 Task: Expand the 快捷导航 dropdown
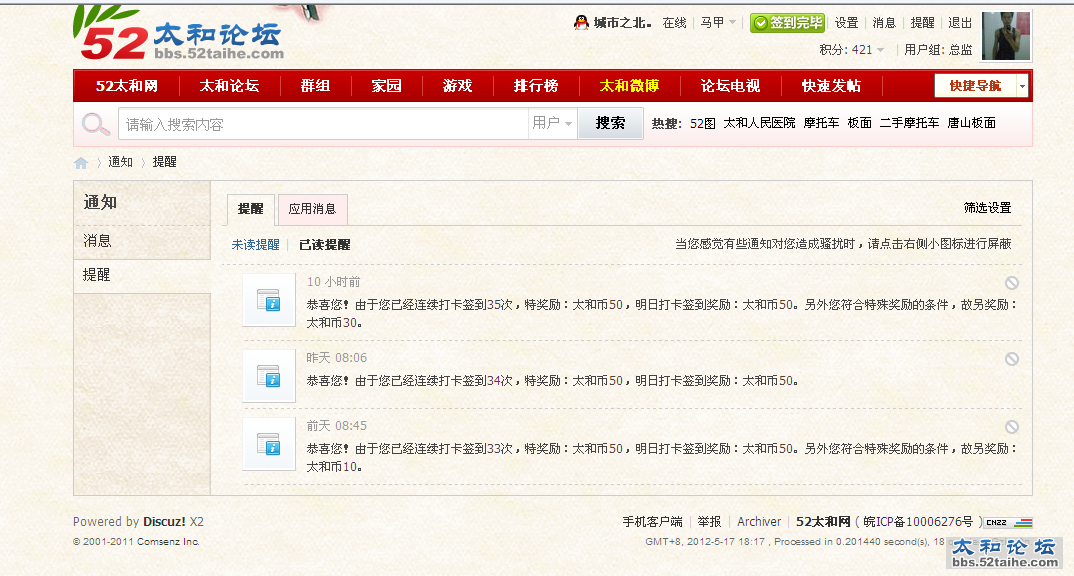click(1022, 86)
